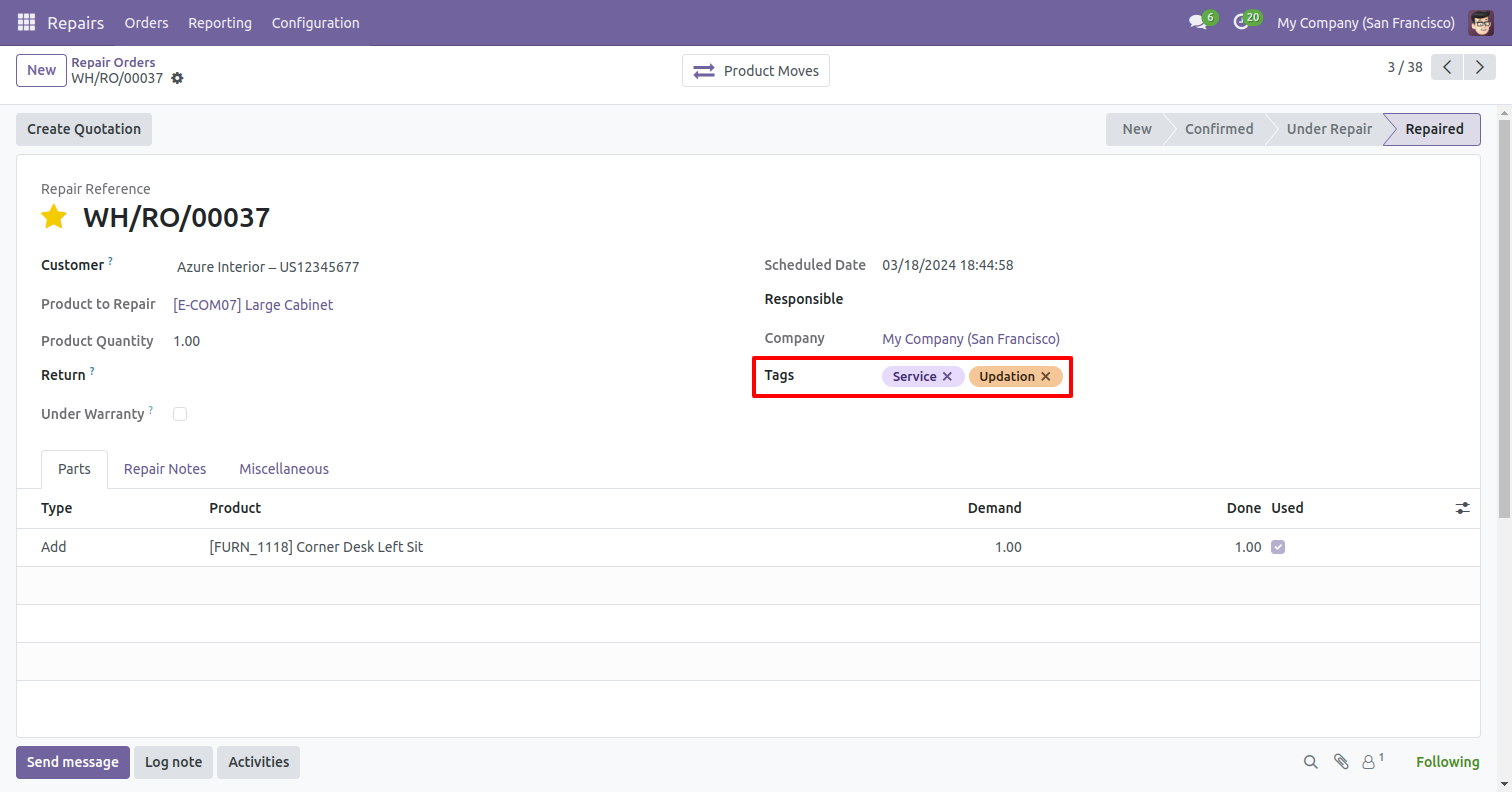Open the Configuration menu
Image resolution: width=1512 pixels, height=792 pixels.
tap(315, 22)
